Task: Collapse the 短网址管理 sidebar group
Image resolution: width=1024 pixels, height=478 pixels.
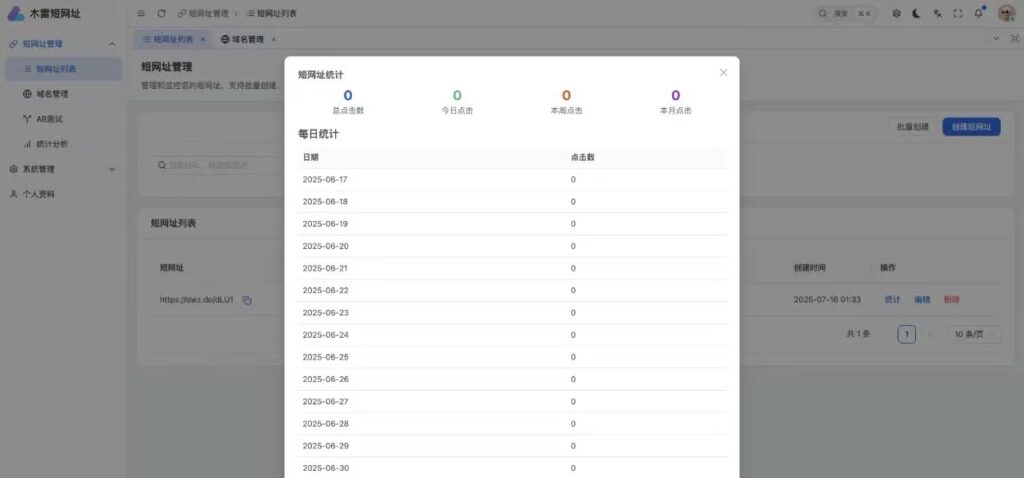Action: [63, 44]
